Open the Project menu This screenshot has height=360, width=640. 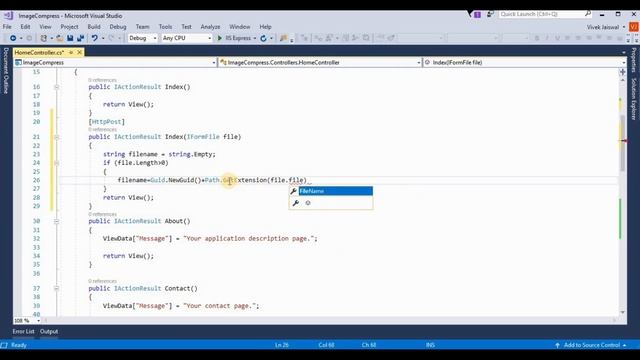[69, 27]
